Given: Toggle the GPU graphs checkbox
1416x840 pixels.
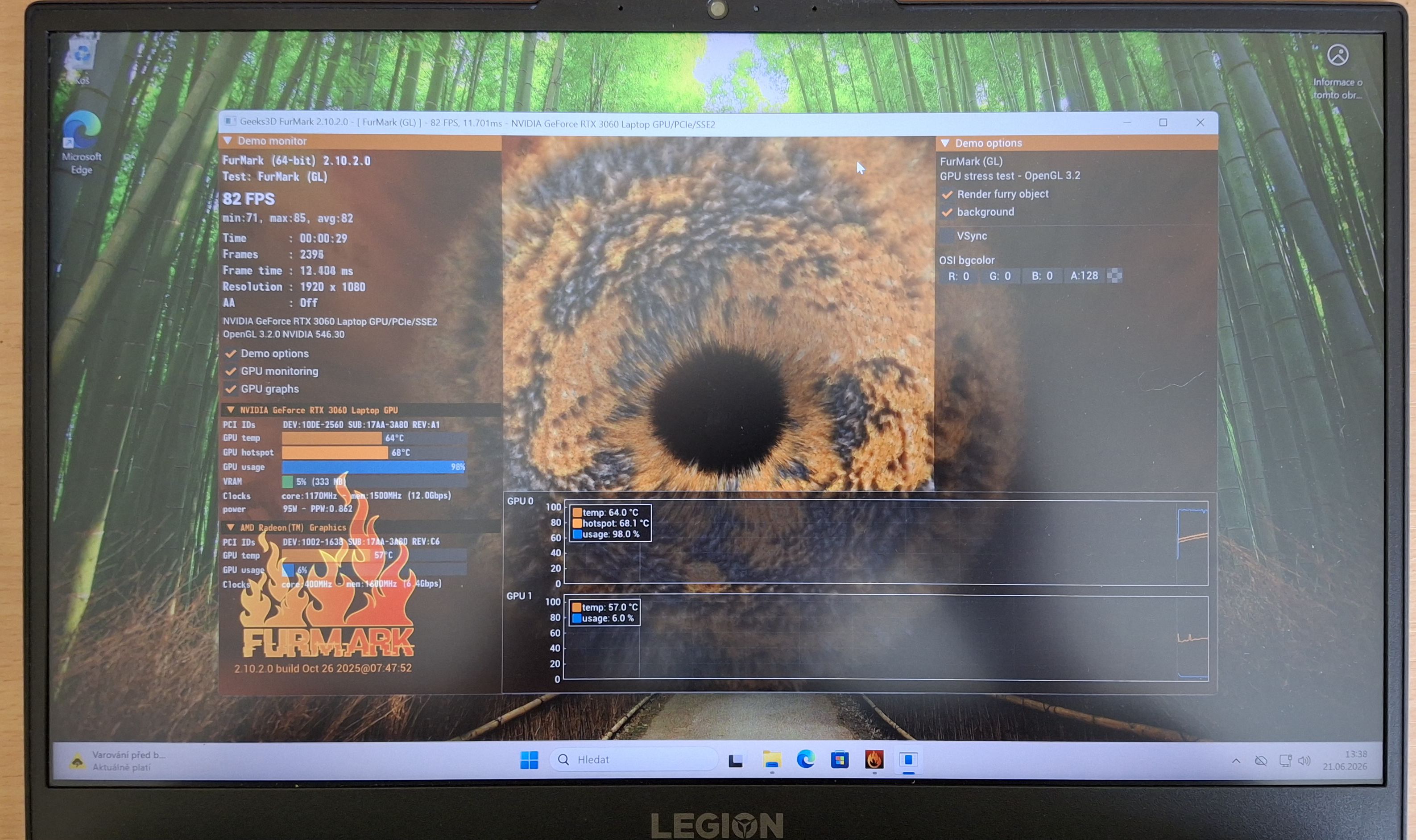Looking at the screenshot, I should 231,389.
